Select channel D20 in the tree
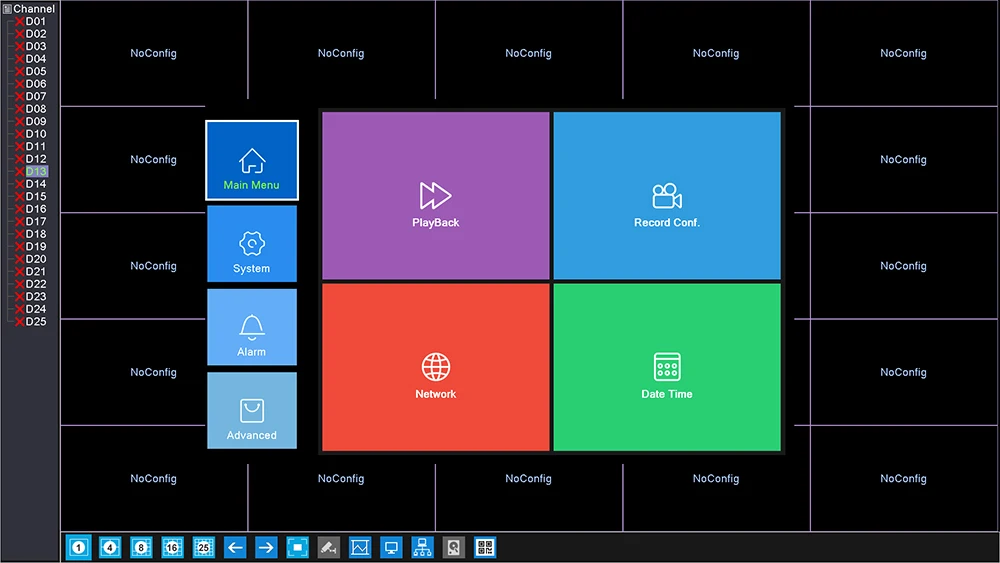 coord(36,259)
